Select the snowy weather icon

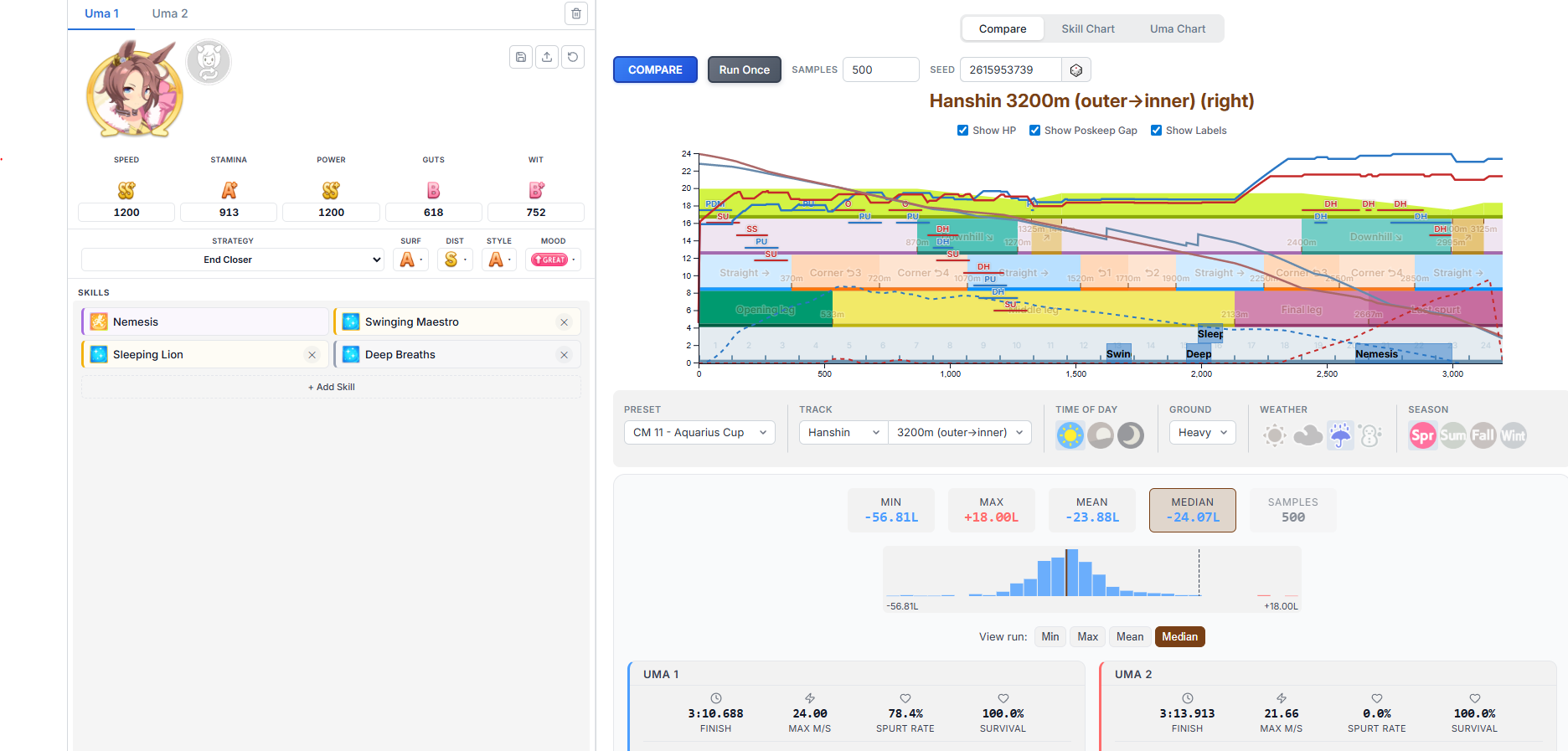click(x=1371, y=435)
